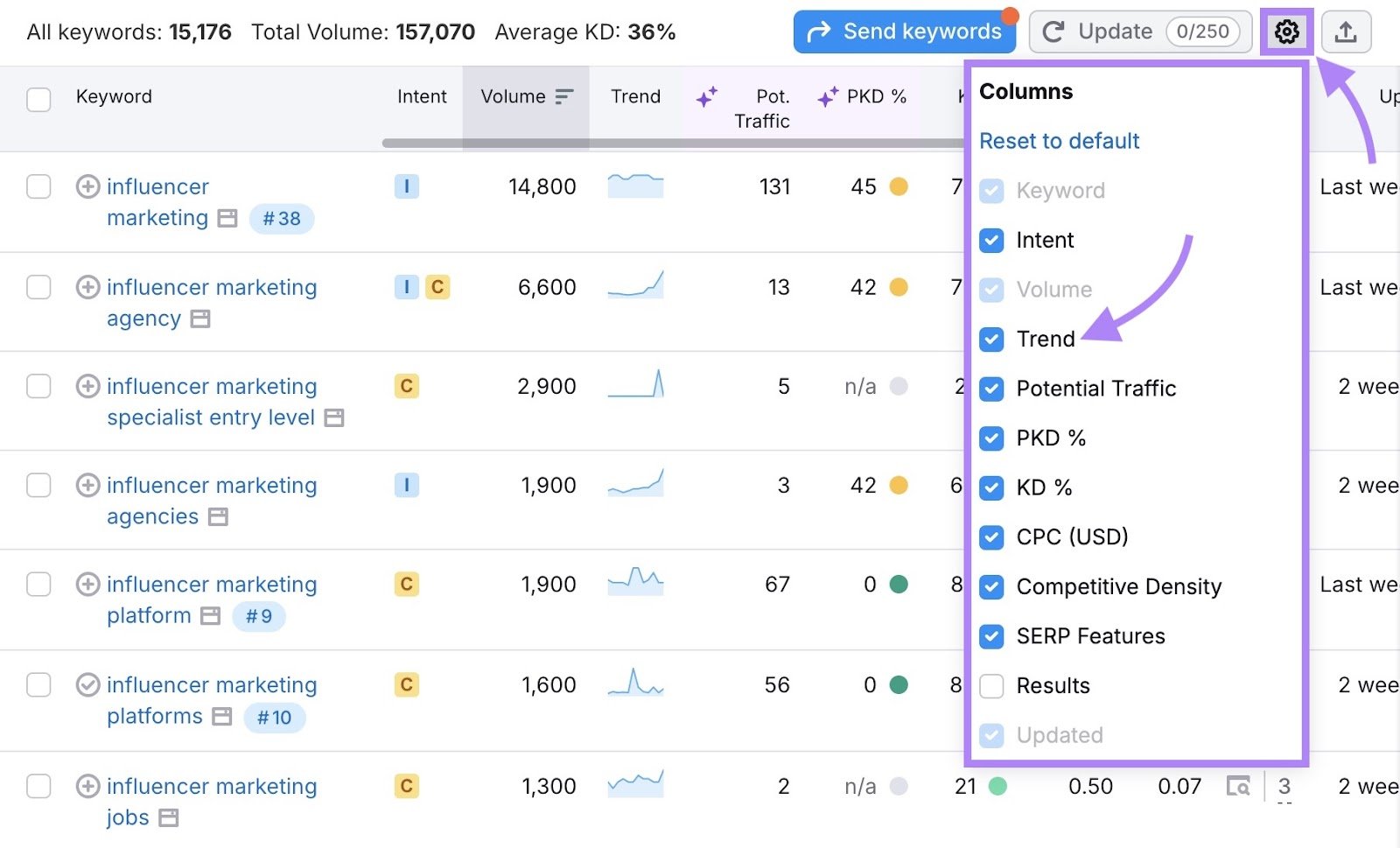The width and height of the screenshot is (1400, 848).
Task: Click the informational "I" intent badge on "influencer marketing"
Action: 406,186
